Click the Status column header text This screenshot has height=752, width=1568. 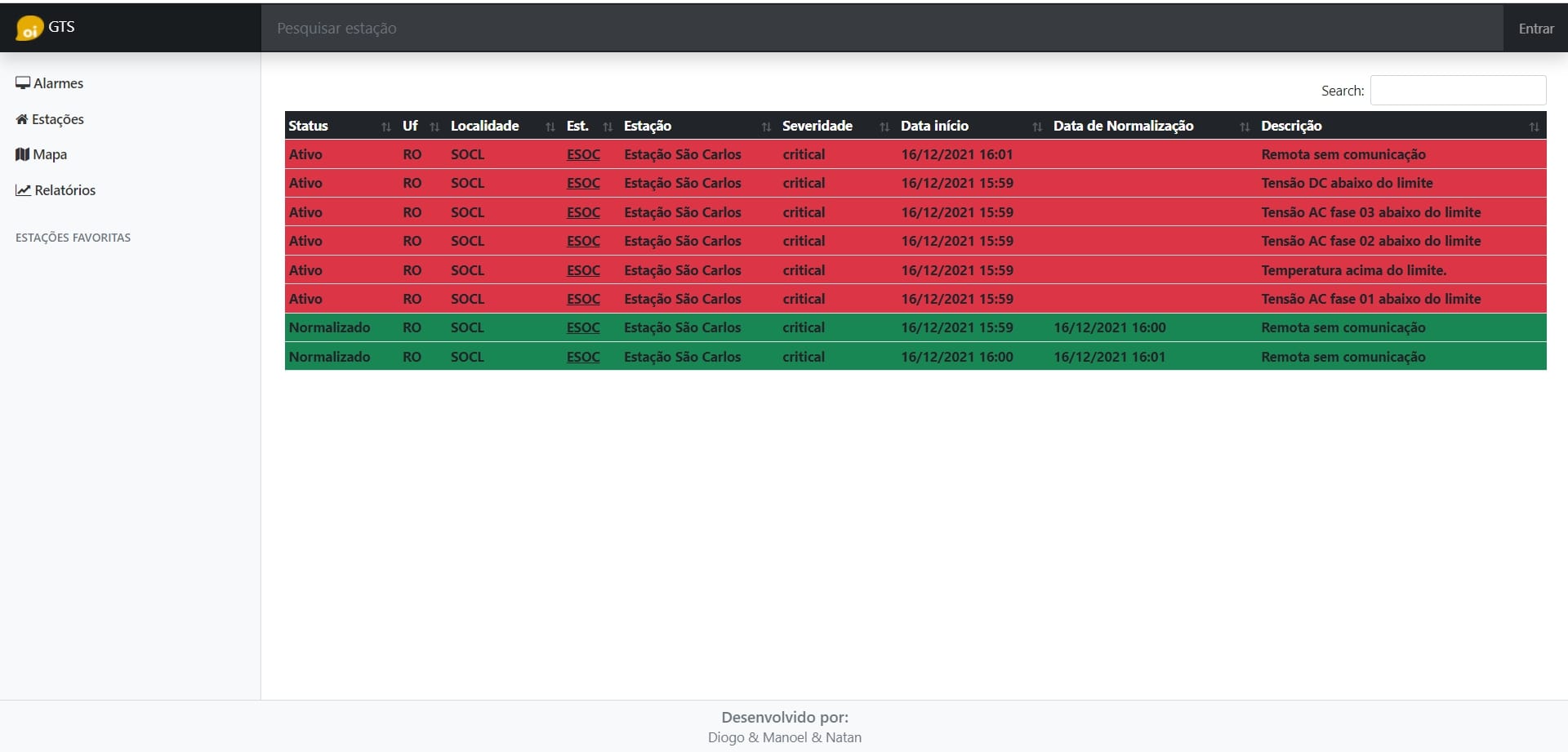pyautogui.click(x=308, y=126)
